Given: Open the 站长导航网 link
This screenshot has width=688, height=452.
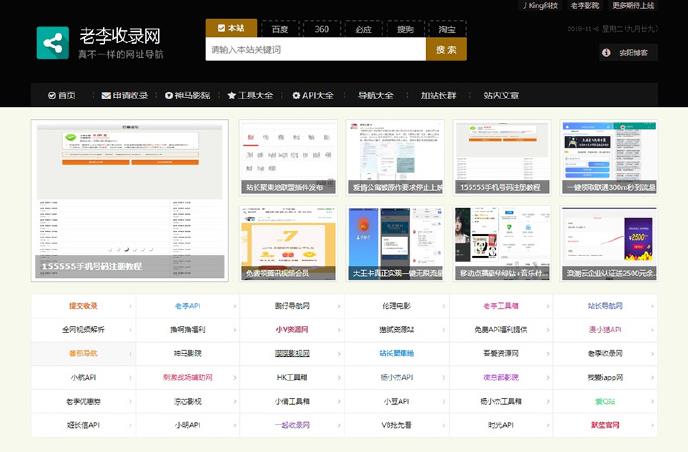Looking at the screenshot, I should click(x=606, y=306).
